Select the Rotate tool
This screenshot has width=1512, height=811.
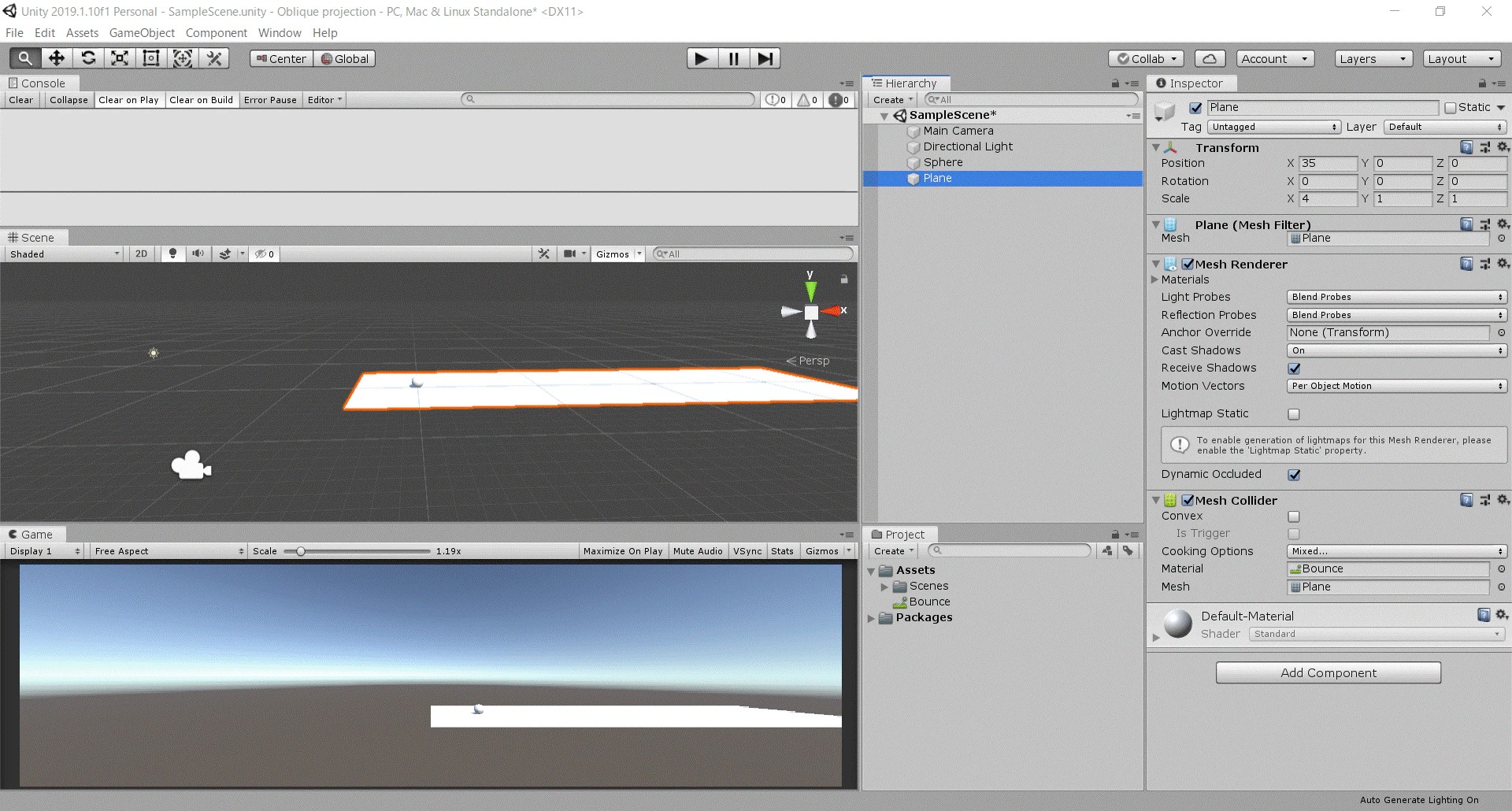88,58
